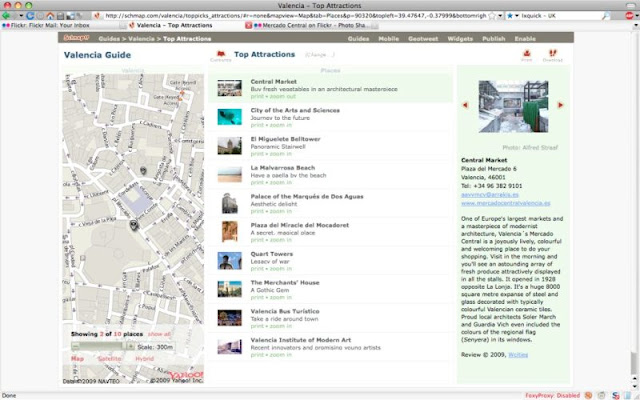Open the address bar URL dropdown arrow
This screenshot has height=400, width=640.
500,16
